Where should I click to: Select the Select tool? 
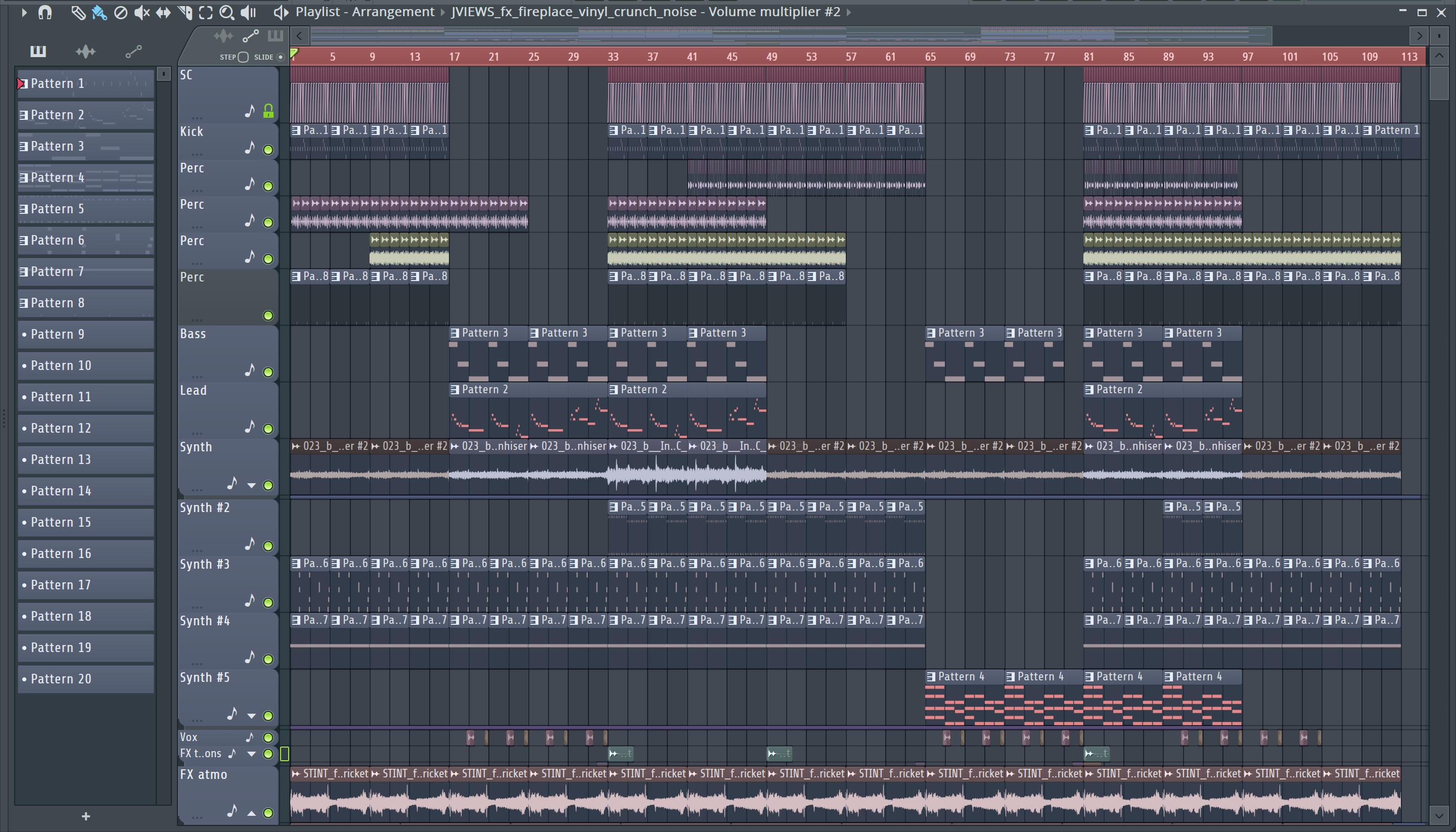coord(206,12)
